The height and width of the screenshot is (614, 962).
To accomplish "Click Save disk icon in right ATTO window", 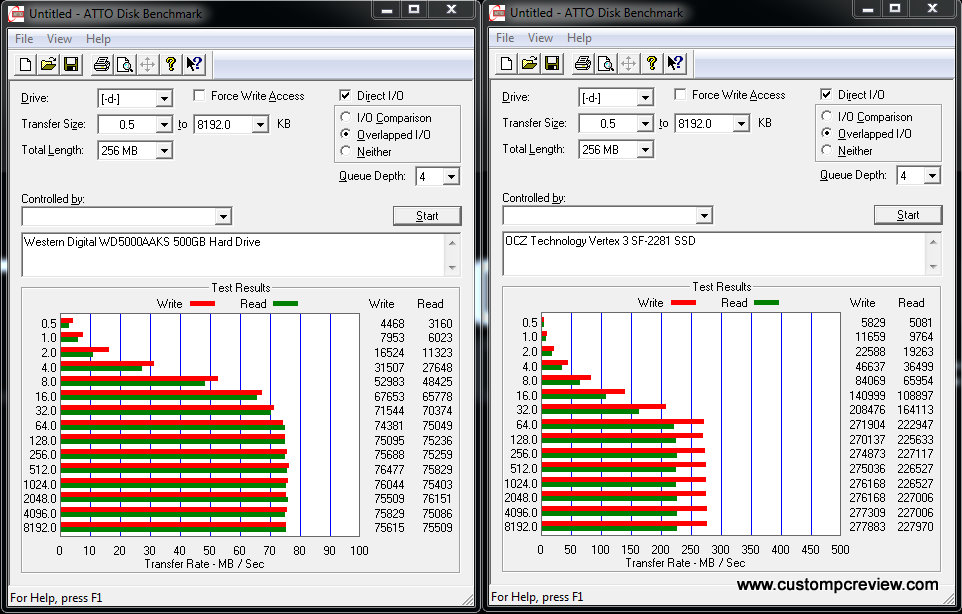I will tap(552, 63).
